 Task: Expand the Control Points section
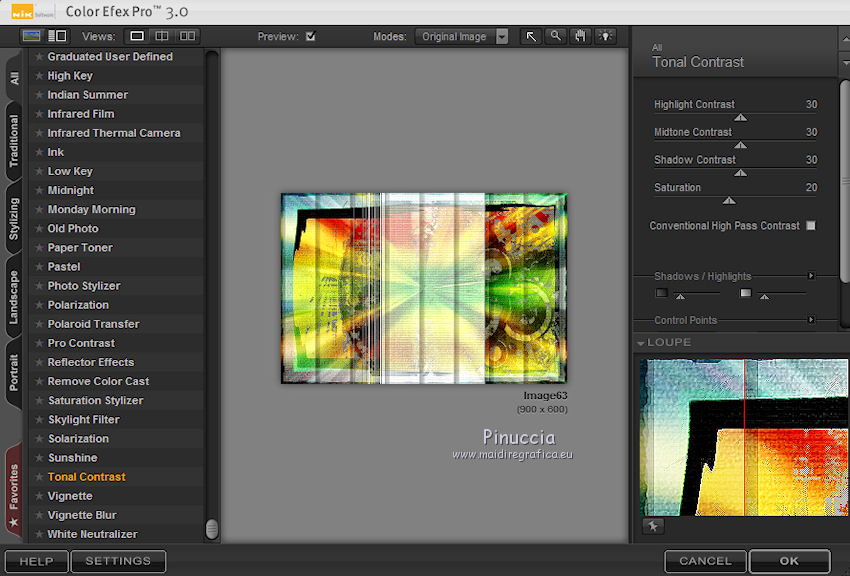(811, 320)
